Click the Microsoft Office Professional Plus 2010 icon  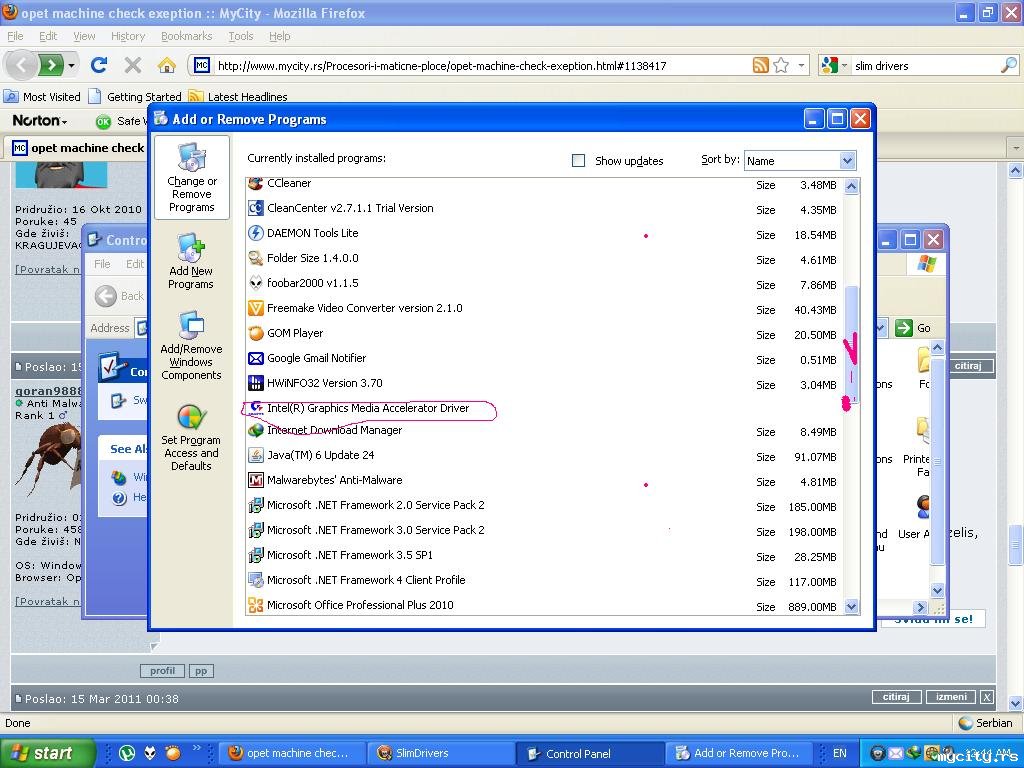(256, 605)
